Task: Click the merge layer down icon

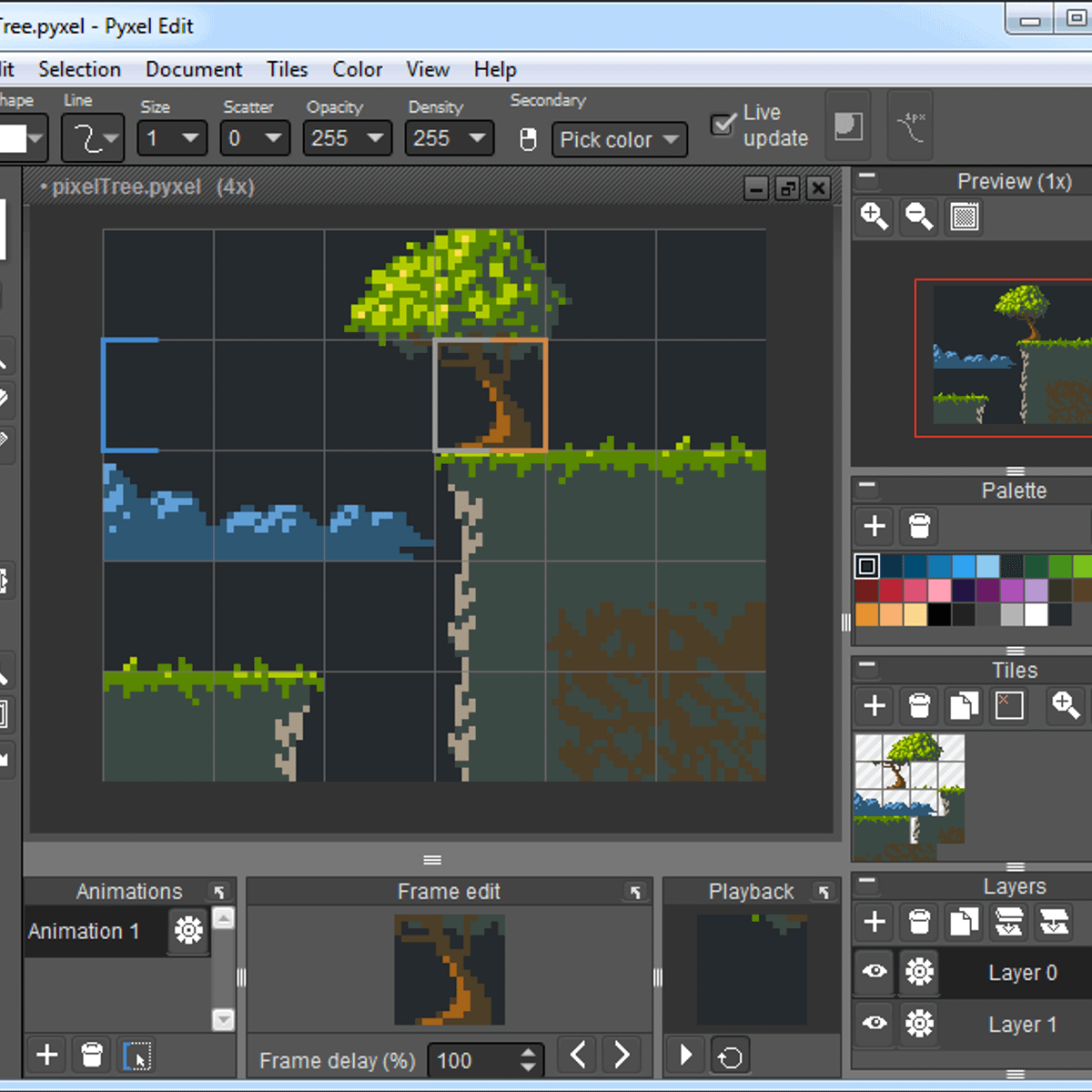Action: click(1009, 922)
